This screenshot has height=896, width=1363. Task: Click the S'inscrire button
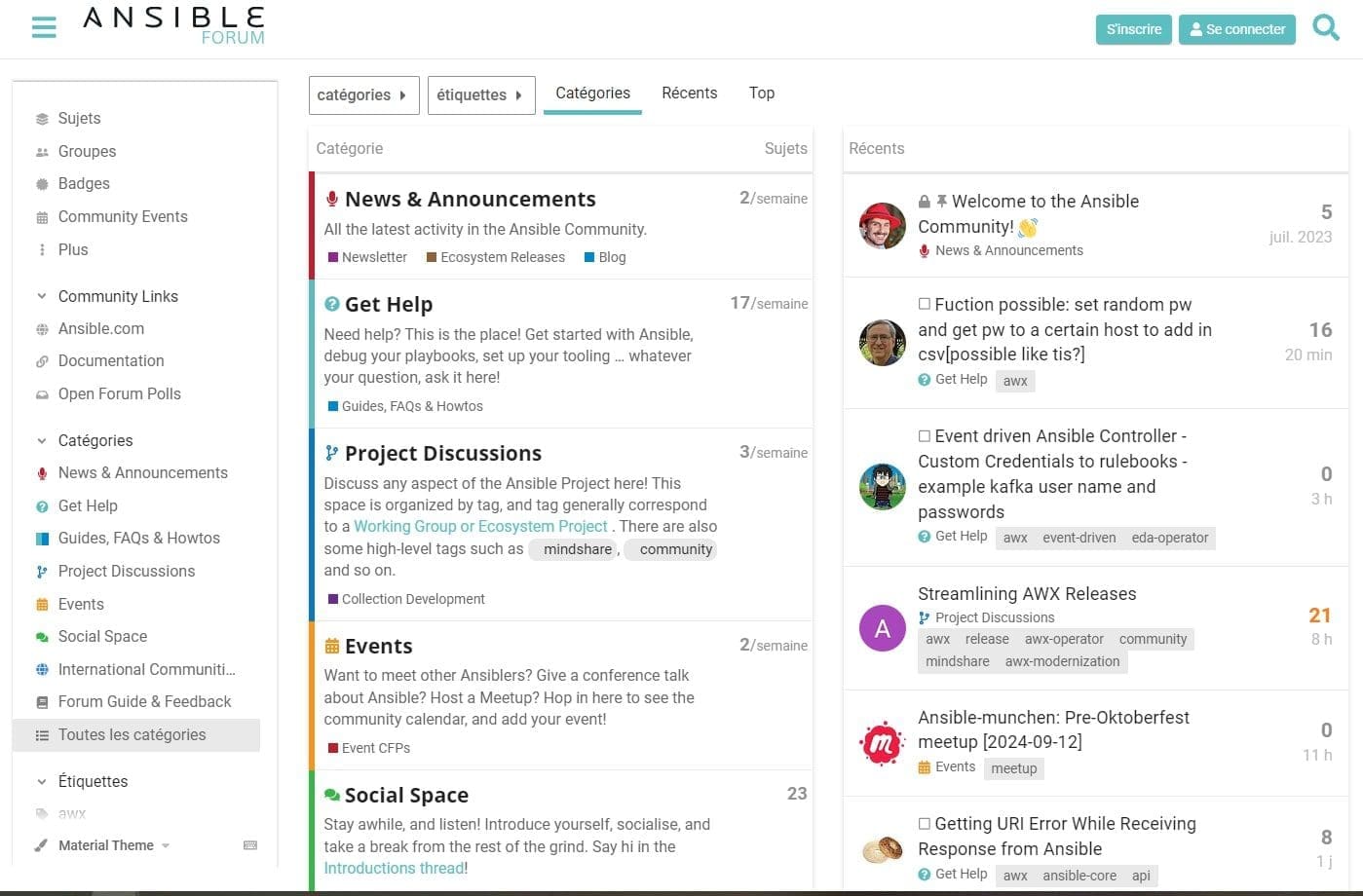[1133, 29]
